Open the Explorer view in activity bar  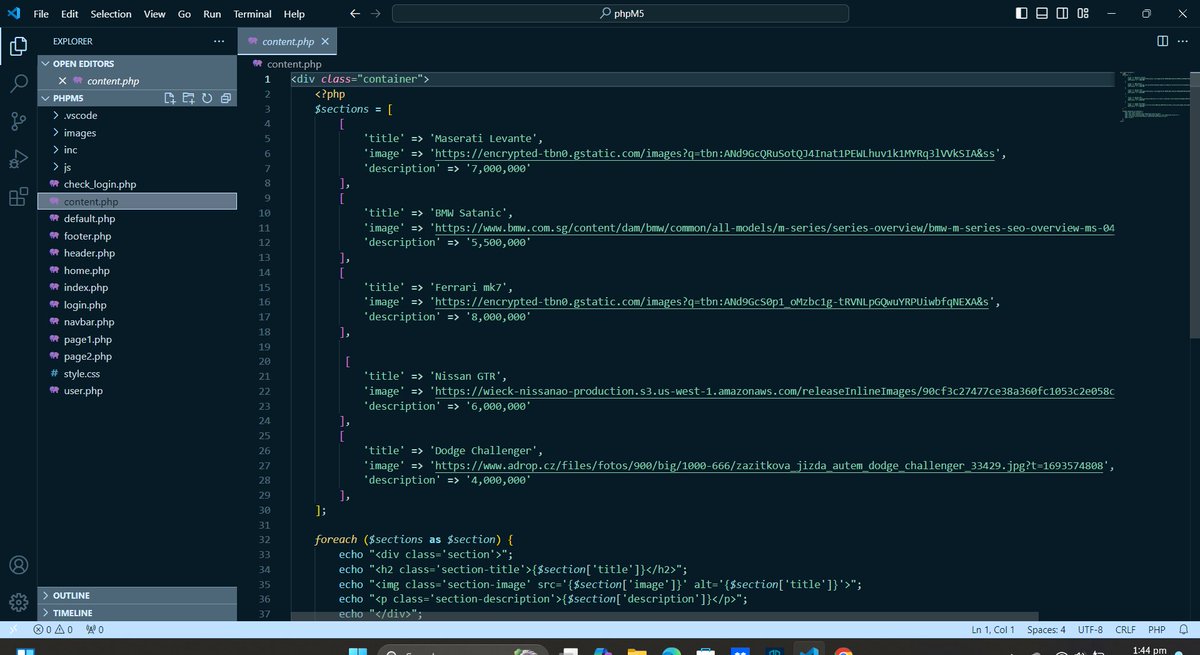(18, 46)
